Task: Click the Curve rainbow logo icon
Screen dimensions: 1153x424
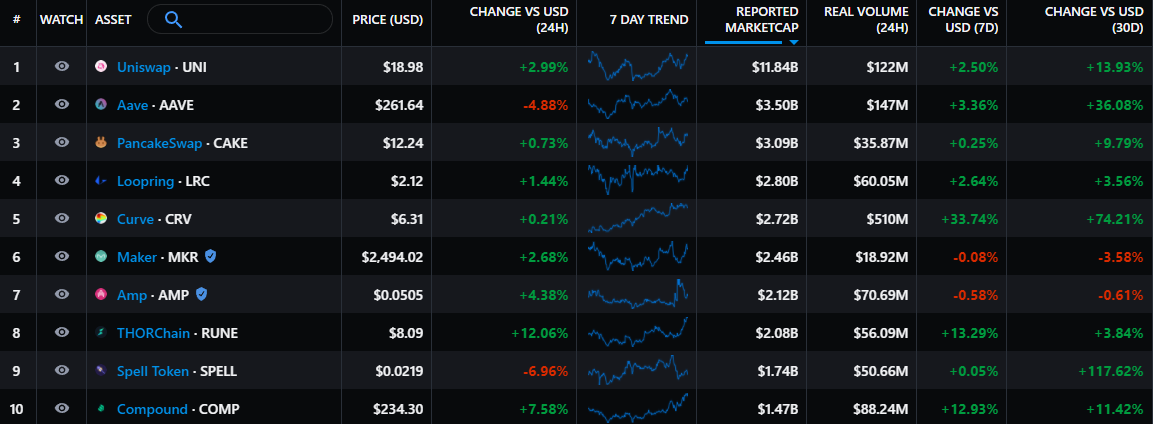Action: point(101,219)
